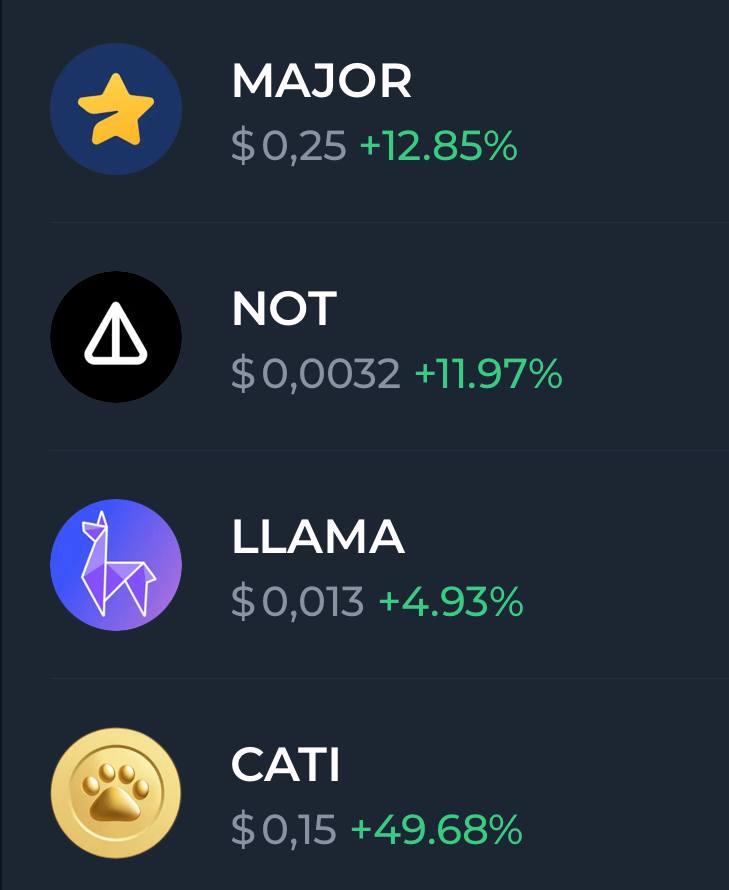Click the MAJOR +12.85% change
The width and height of the screenshot is (729, 890).
click(x=439, y=145)
